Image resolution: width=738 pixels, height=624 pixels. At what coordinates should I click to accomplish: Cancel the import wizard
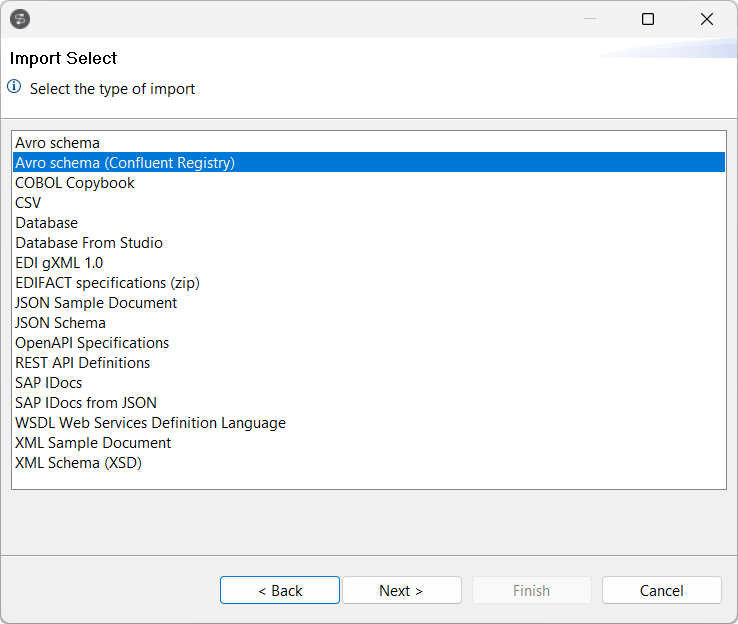[661, 590]
